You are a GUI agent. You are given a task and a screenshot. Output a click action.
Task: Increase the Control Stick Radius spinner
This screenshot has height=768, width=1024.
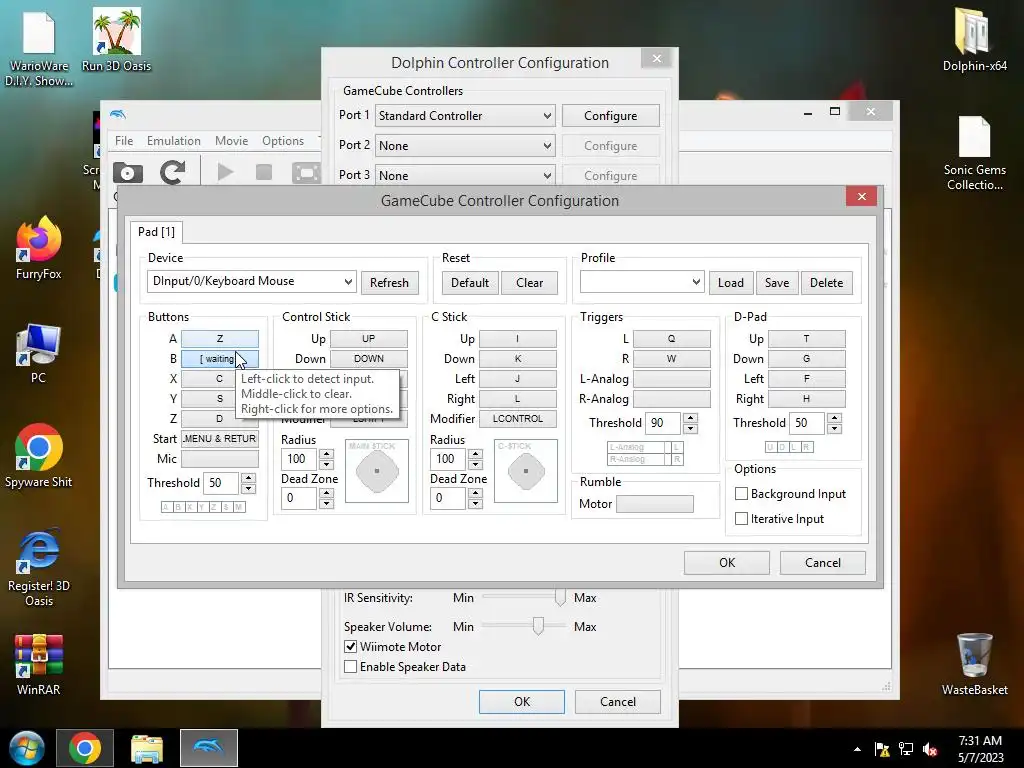[327, 453]
